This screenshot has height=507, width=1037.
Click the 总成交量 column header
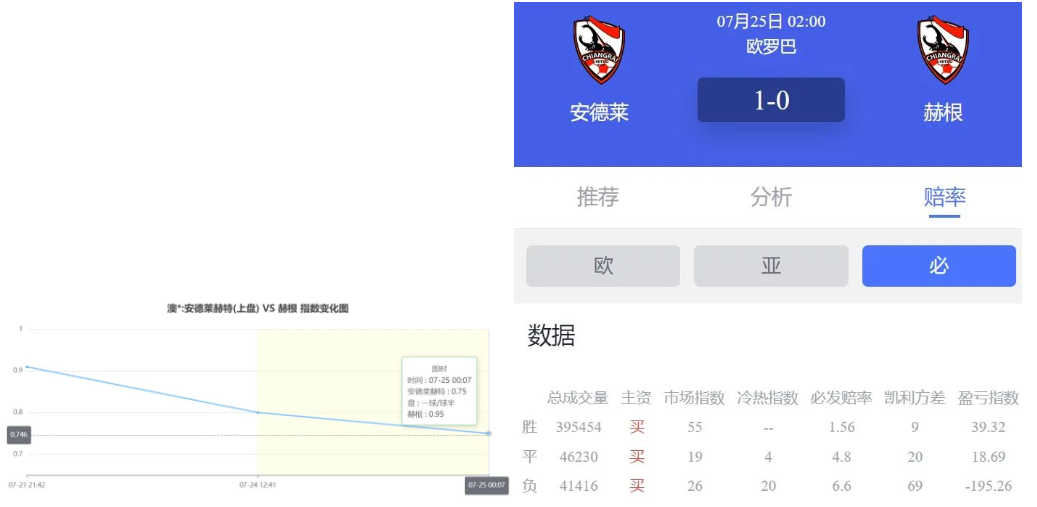(577, 398)
